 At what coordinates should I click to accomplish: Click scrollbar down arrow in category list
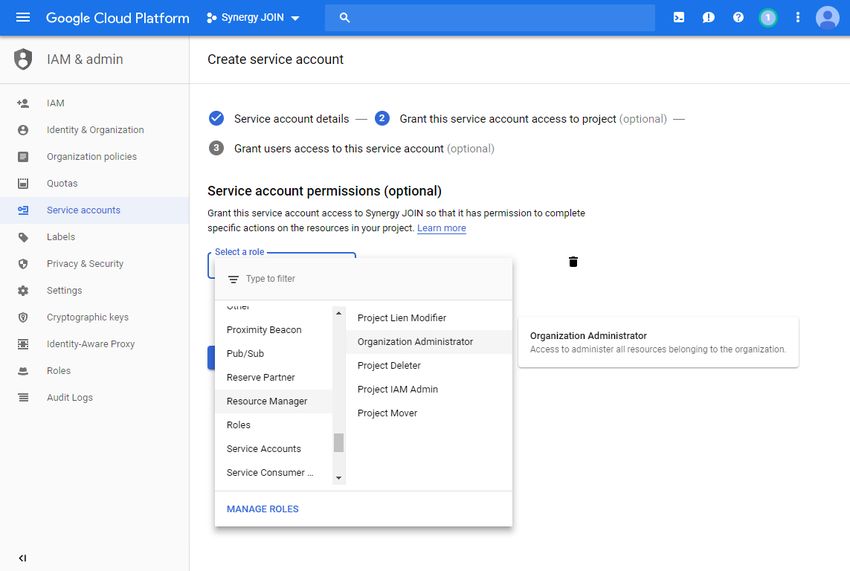[339, 478]
